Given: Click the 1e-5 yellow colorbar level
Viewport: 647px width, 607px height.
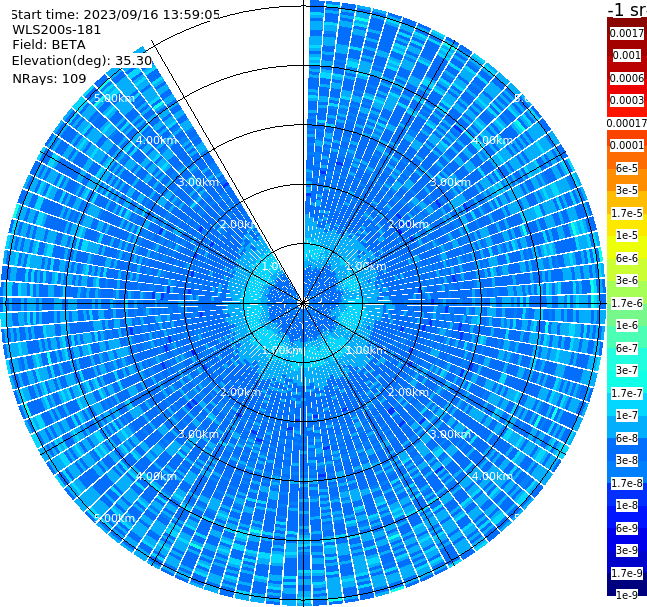Looking at the screenshot, I should [627, 235].
